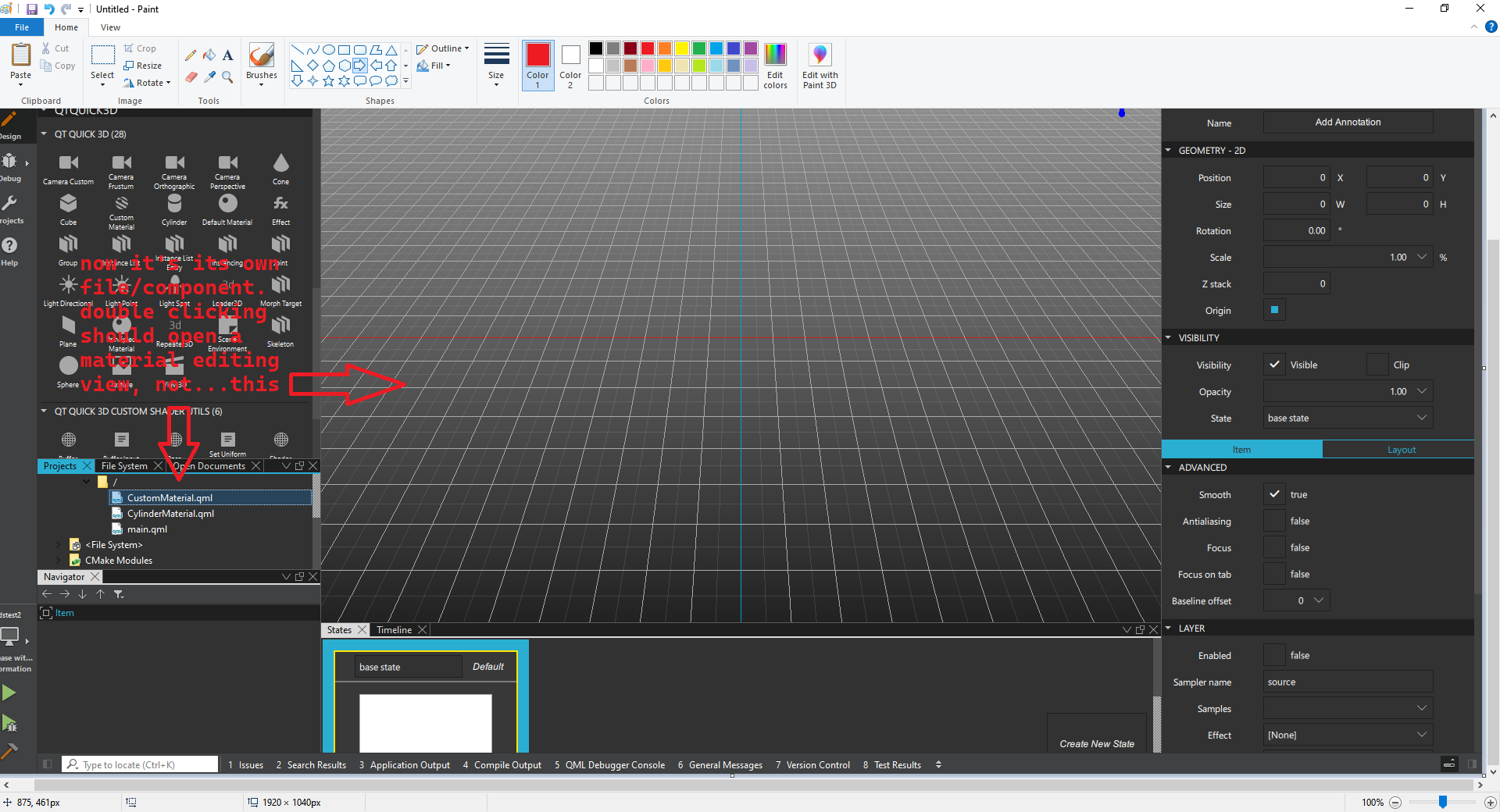Switch to the Timeline tab
The height and width of the screenshot is (812, 1500).
(394, 630)
